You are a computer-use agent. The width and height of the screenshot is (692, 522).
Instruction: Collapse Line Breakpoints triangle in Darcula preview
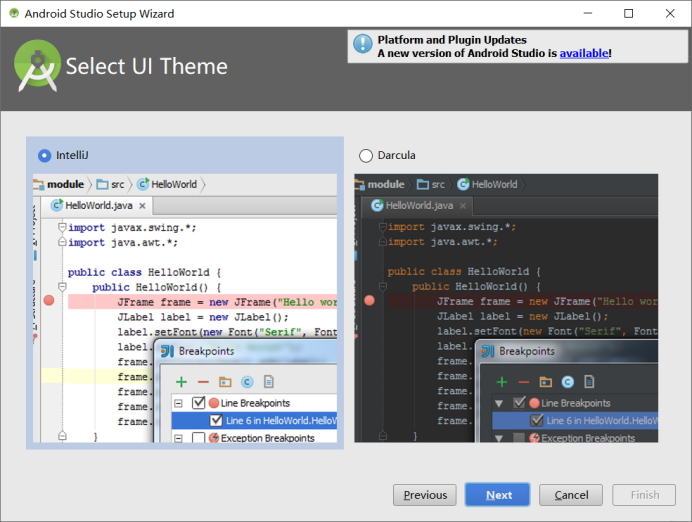pyautogui.click(x=499, y=403)
